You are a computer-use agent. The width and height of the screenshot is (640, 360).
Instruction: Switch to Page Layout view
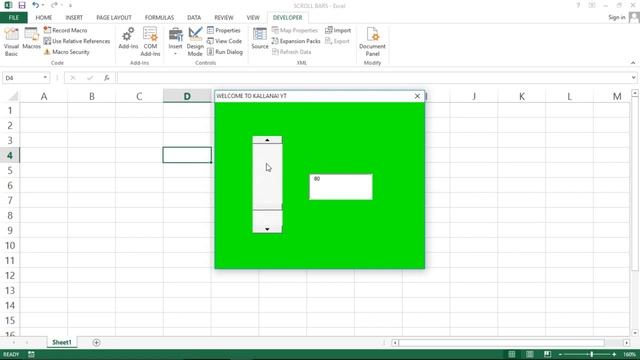click(x=529, y=354)
